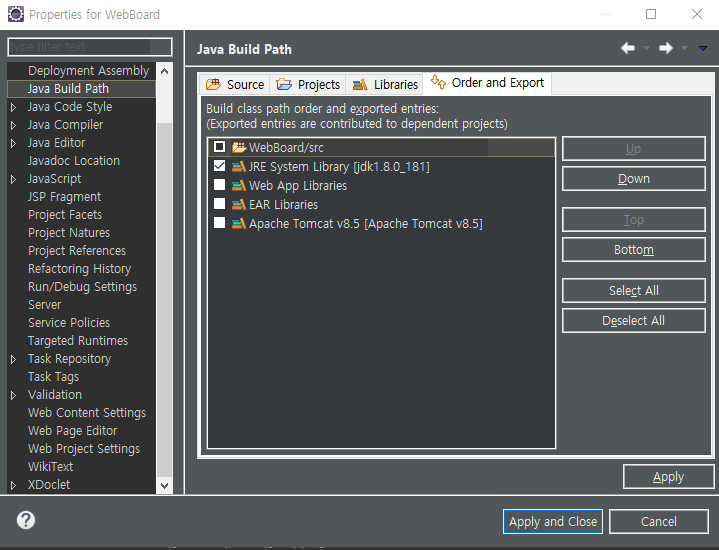The image size is (719, 550).
Task: Open the Project References page
Action: [77, 250]
